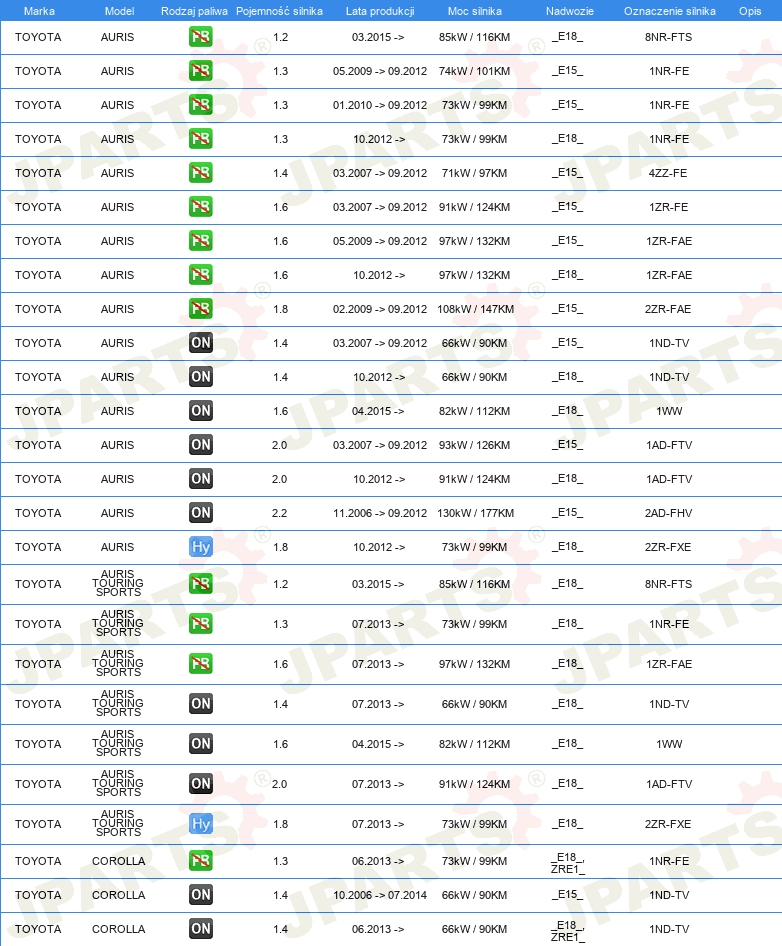This screenshot has width=782, height=946.
Task: Click petrol icon in the 2ZR-FAE row
Action: [x=200, y=309]
